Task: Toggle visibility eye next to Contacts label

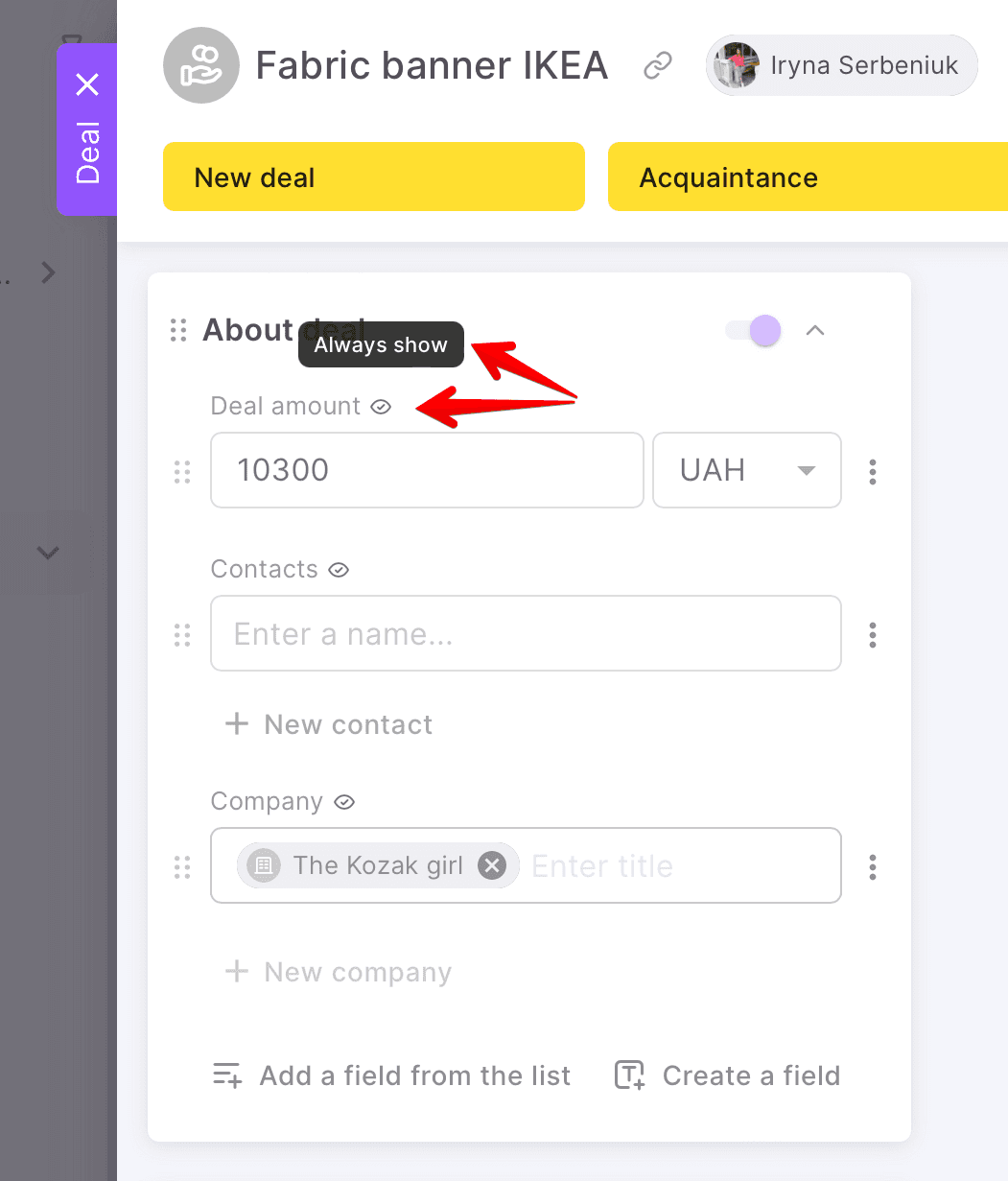Action: tap(339, 570)
